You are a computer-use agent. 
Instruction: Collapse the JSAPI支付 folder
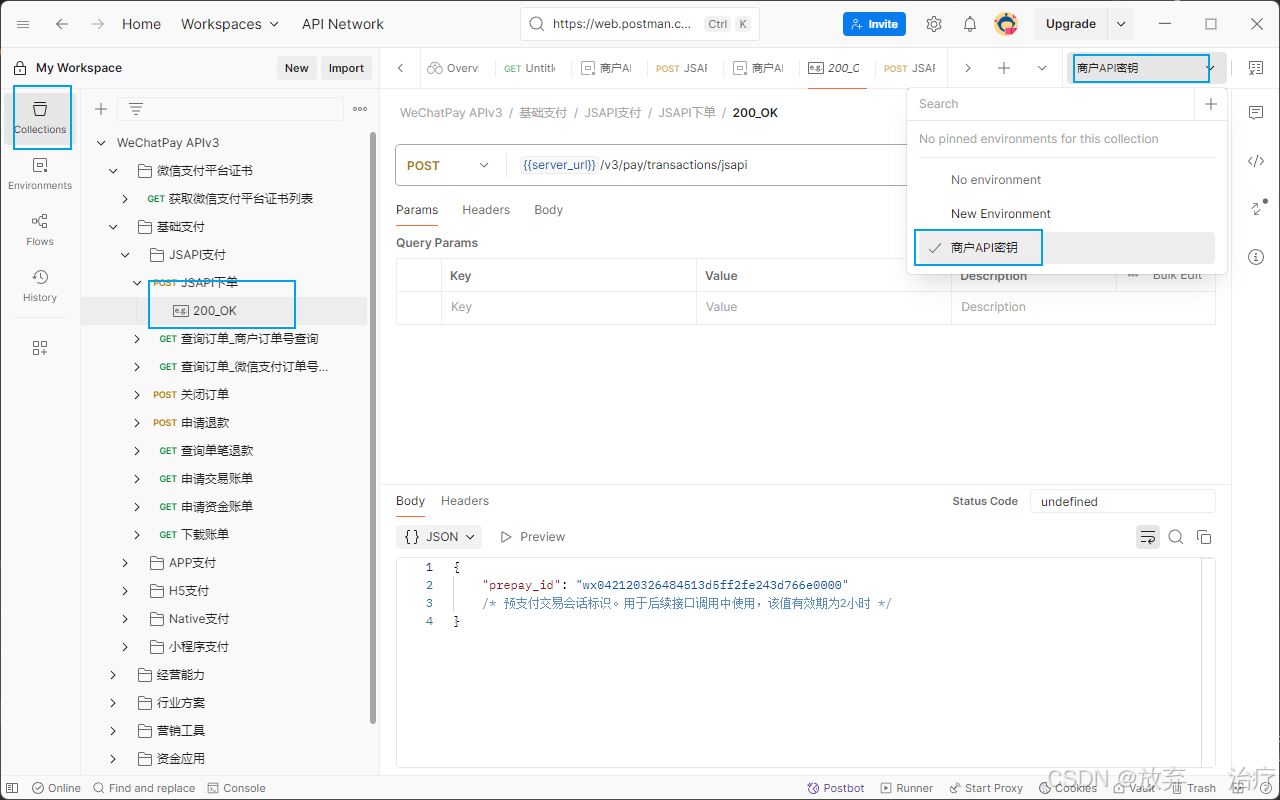point(125,255)
